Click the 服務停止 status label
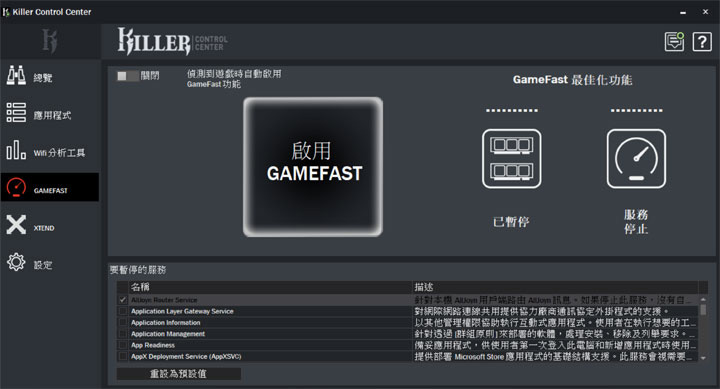 coord(636,222)
